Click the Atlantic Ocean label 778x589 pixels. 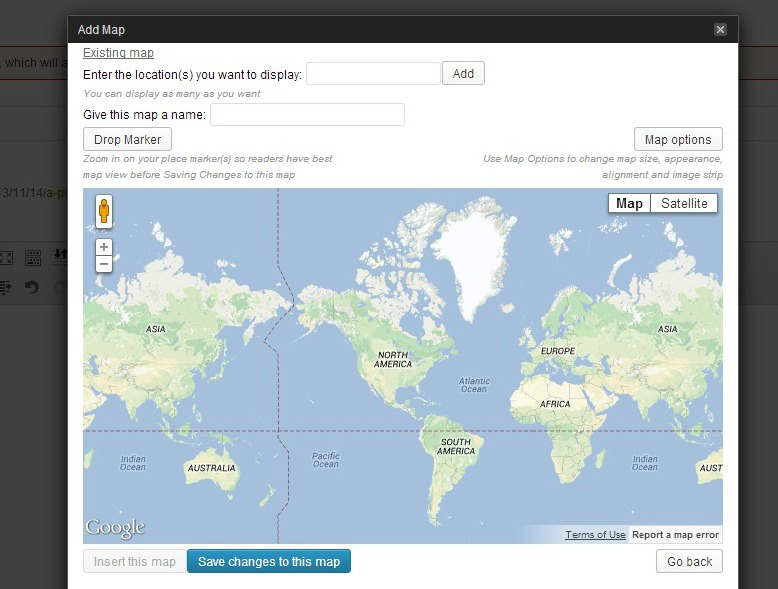point(474,385)
